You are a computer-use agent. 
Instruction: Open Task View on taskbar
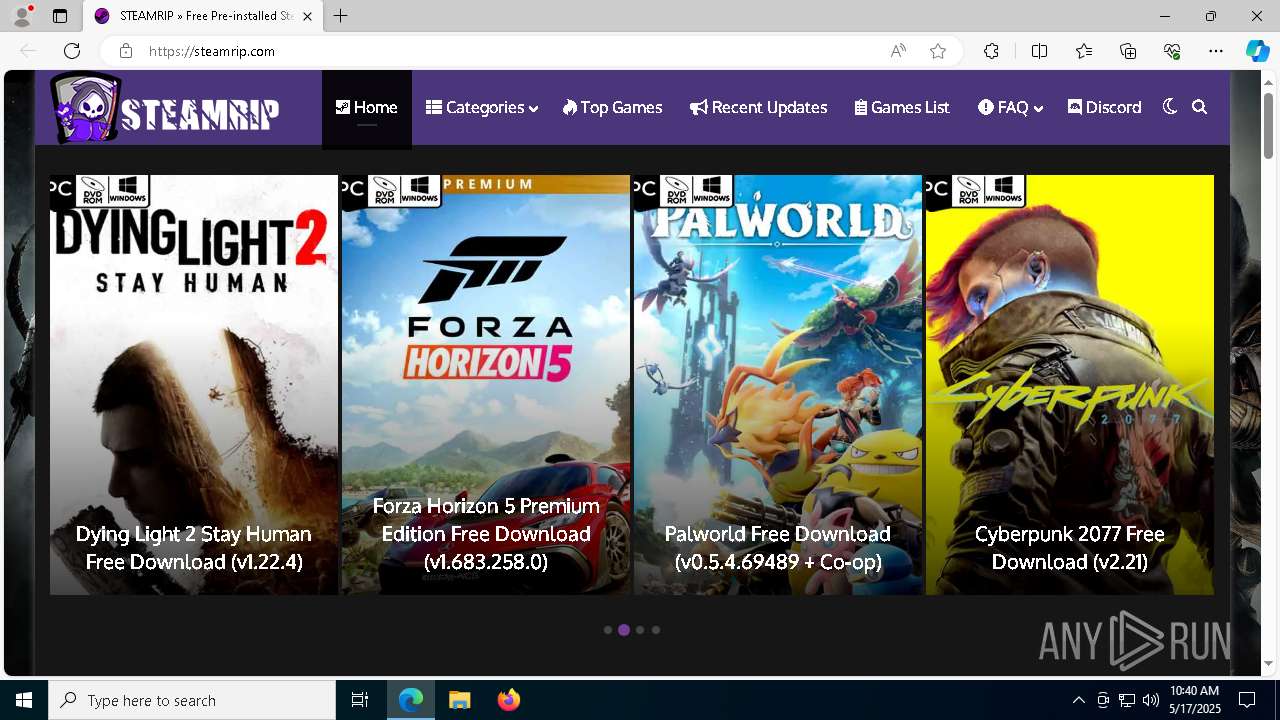click(x=360, y=700)
